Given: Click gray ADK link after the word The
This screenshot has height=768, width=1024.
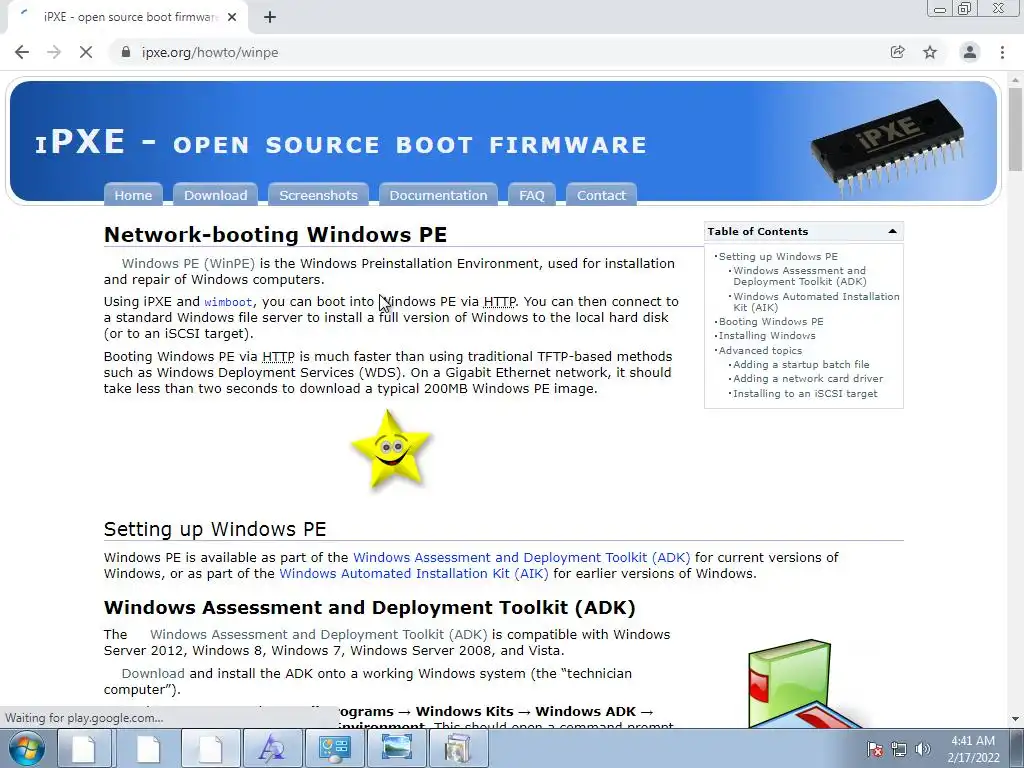Looking at the screenshot, I should (319, 635).
